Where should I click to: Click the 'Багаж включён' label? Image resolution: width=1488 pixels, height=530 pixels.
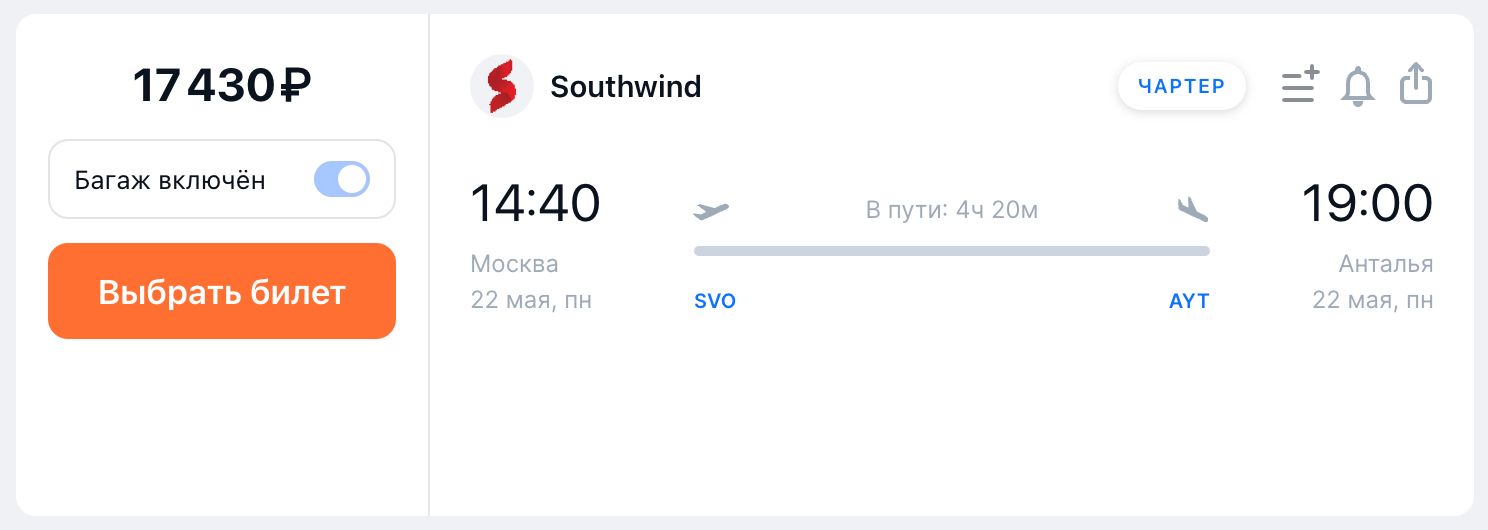click(x=170, y=181)
